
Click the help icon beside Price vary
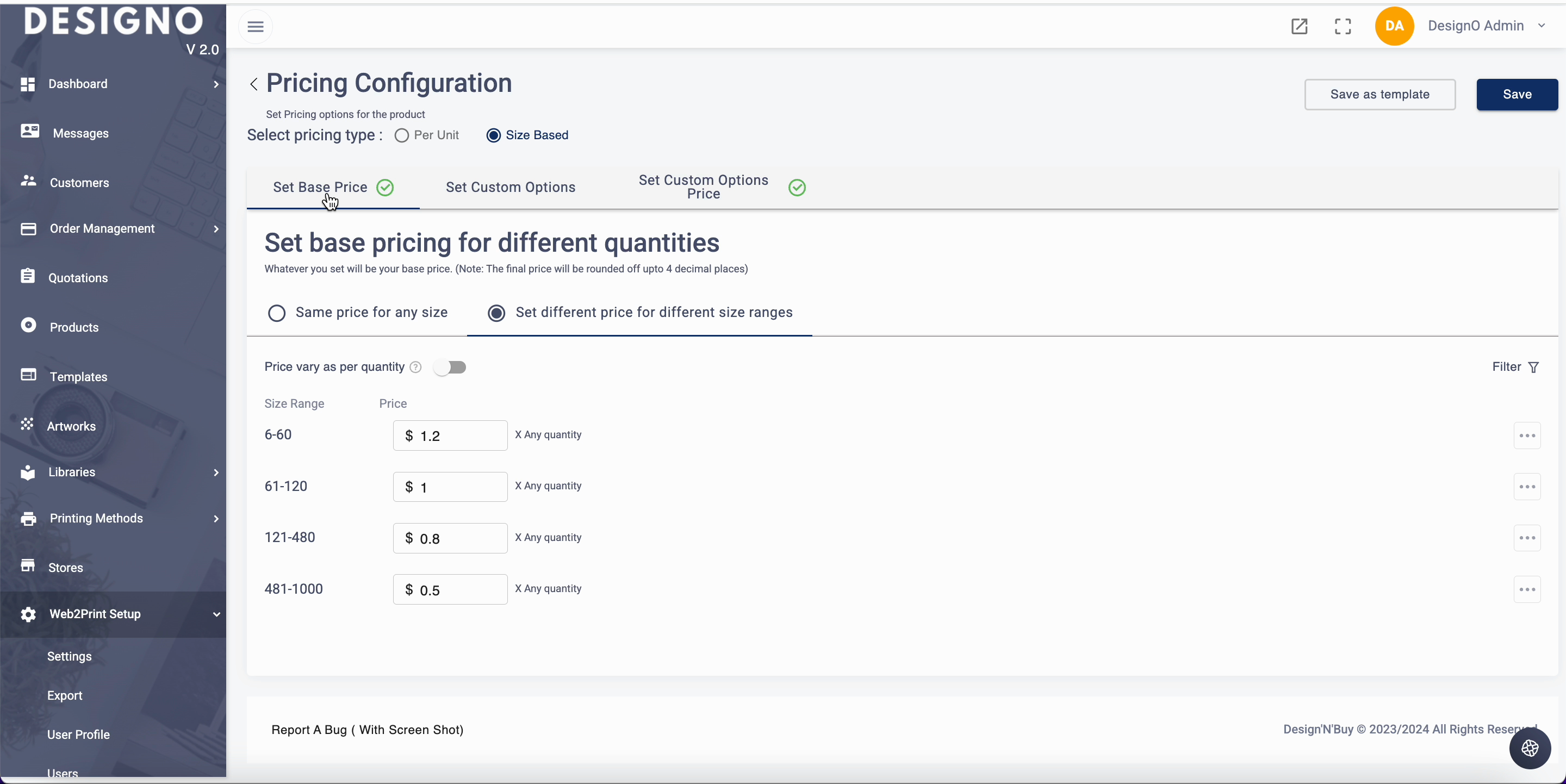[x=415, y=367]
